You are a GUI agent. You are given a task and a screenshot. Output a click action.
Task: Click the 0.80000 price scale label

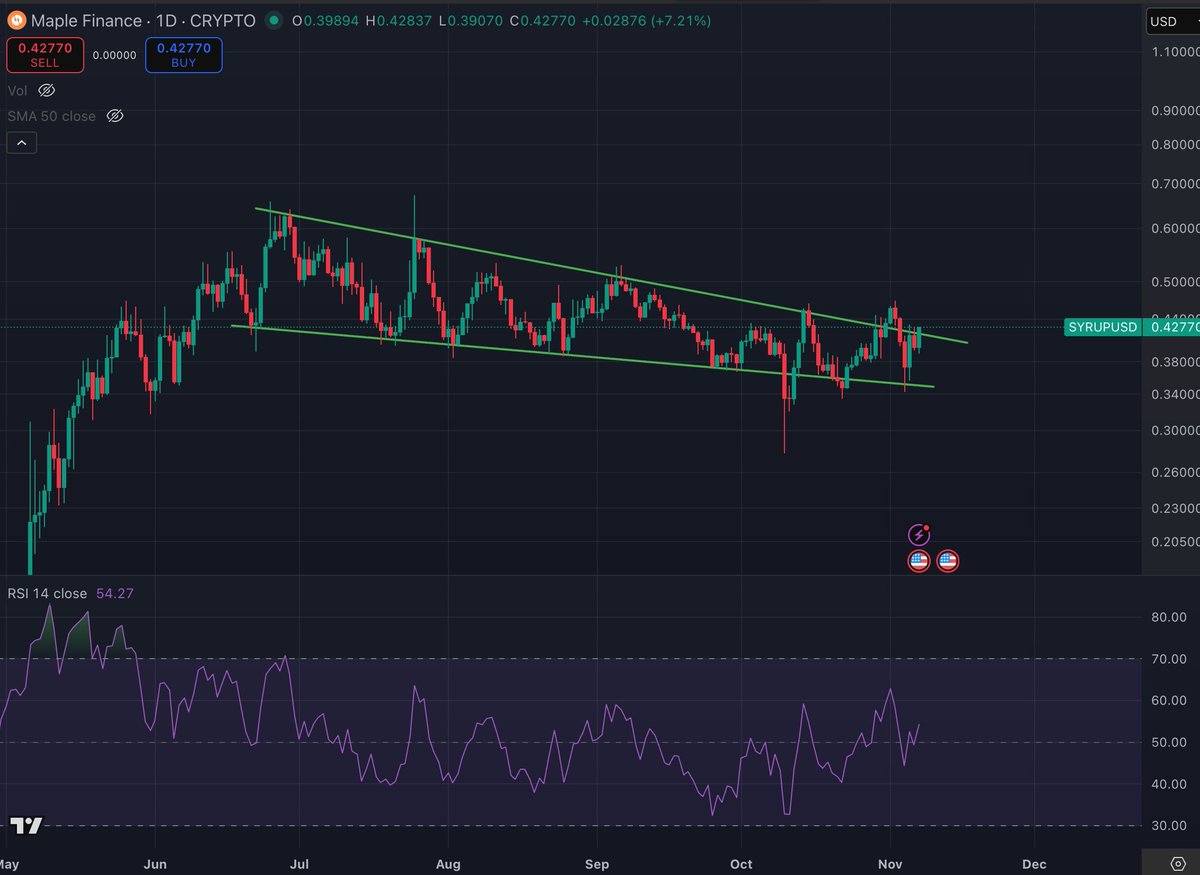pyautogui.click(x=1176, y=144)
